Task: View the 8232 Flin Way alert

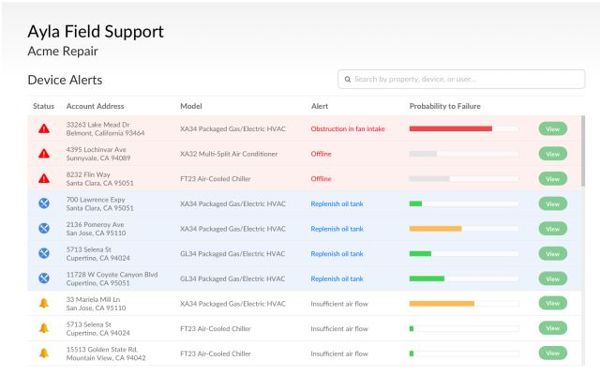Action: point(553,179)
